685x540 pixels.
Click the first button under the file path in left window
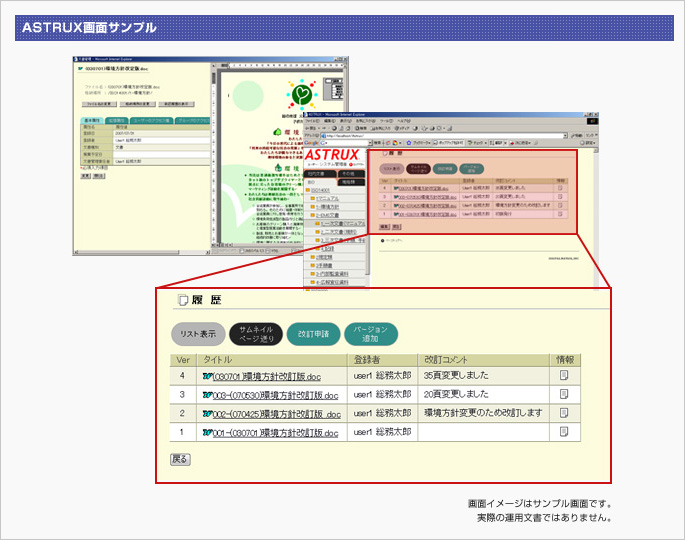(x=99, y=104)
